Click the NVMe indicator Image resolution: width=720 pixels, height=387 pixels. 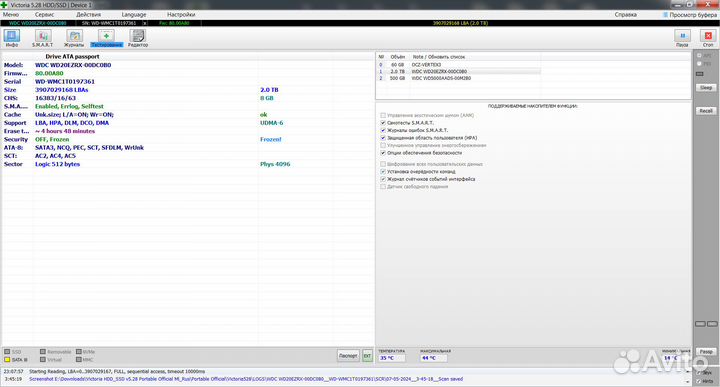point(85,352)
